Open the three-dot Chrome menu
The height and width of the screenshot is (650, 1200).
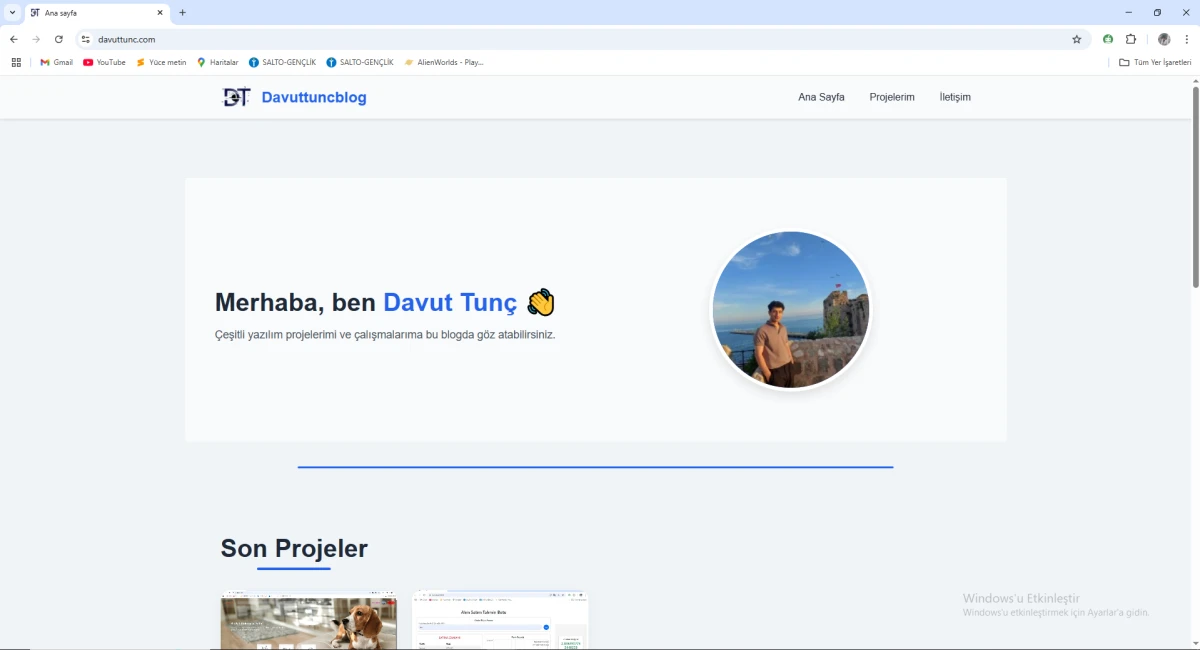[1187, 39]
